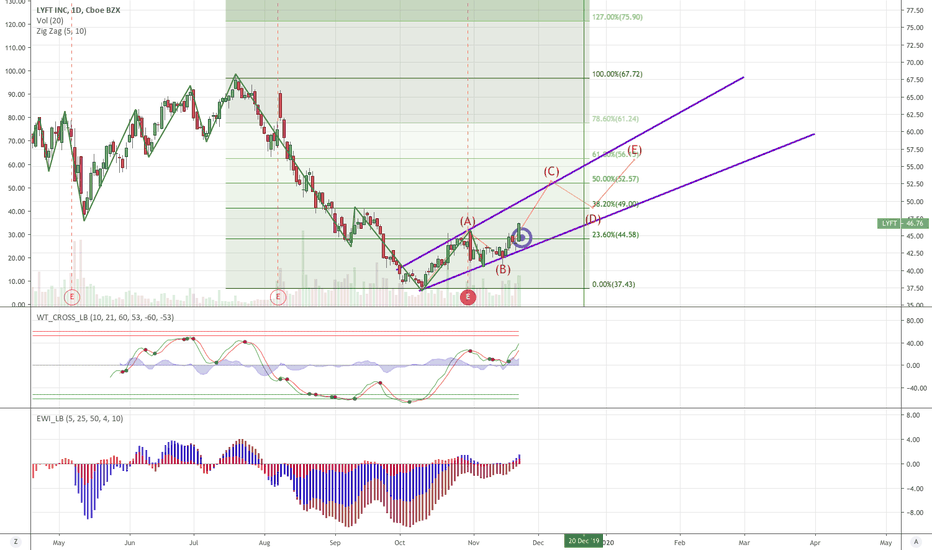Click the LYFT INC, 1D, Cboe BZX title
The height and width of the screenshot is (550, 932).
pyautogui.click(x=78, y=10)
